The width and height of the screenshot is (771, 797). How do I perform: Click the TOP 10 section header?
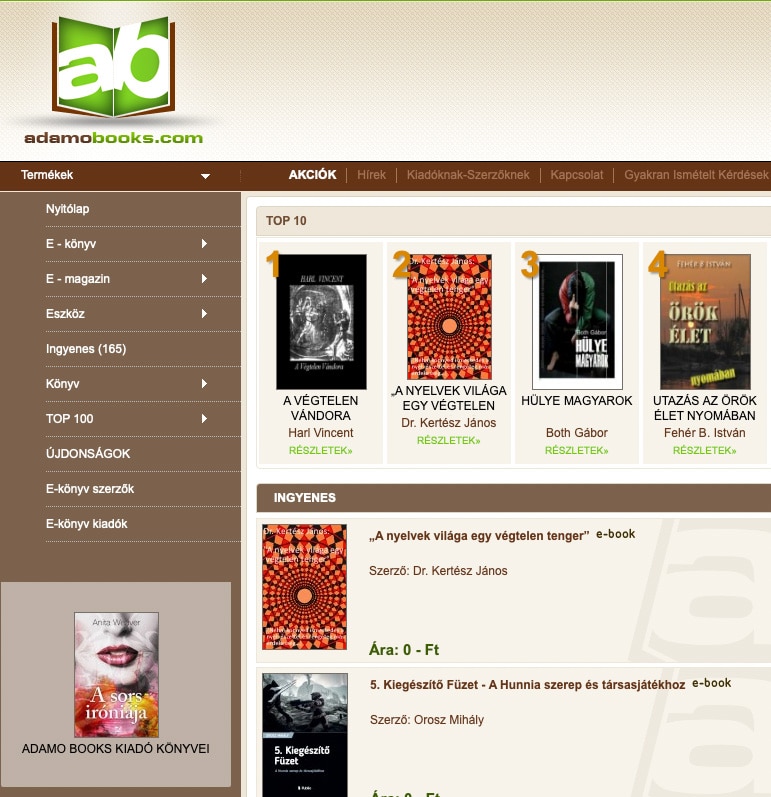513,221
